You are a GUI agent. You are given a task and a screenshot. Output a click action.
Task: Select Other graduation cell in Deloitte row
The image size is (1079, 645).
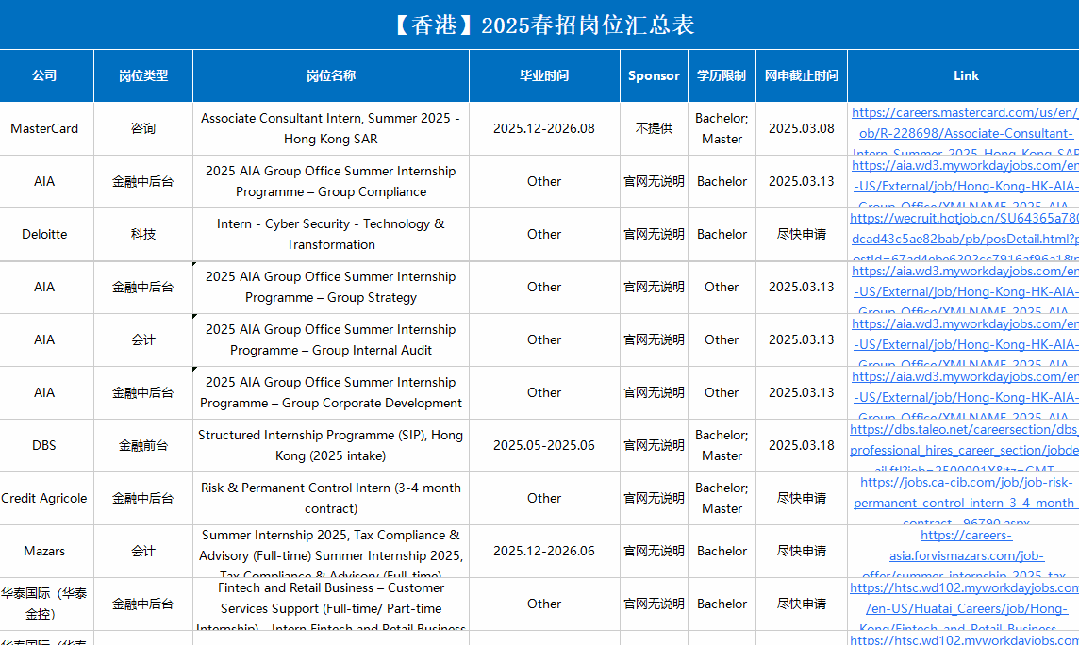(x=544, y=234)
